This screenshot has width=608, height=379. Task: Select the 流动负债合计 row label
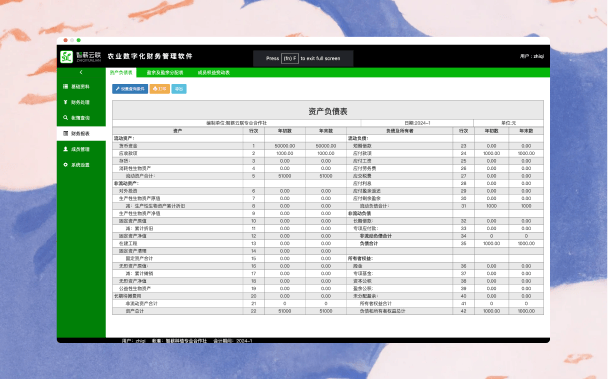[375, 206]
